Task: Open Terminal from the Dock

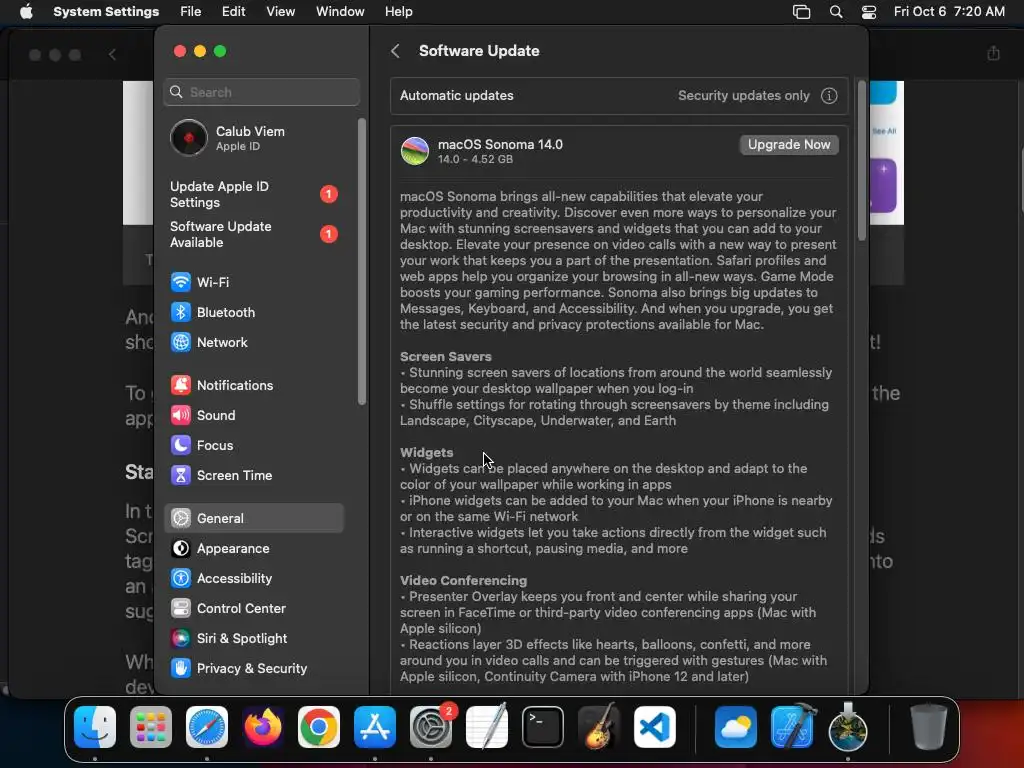Action: (x=543, y=727)
